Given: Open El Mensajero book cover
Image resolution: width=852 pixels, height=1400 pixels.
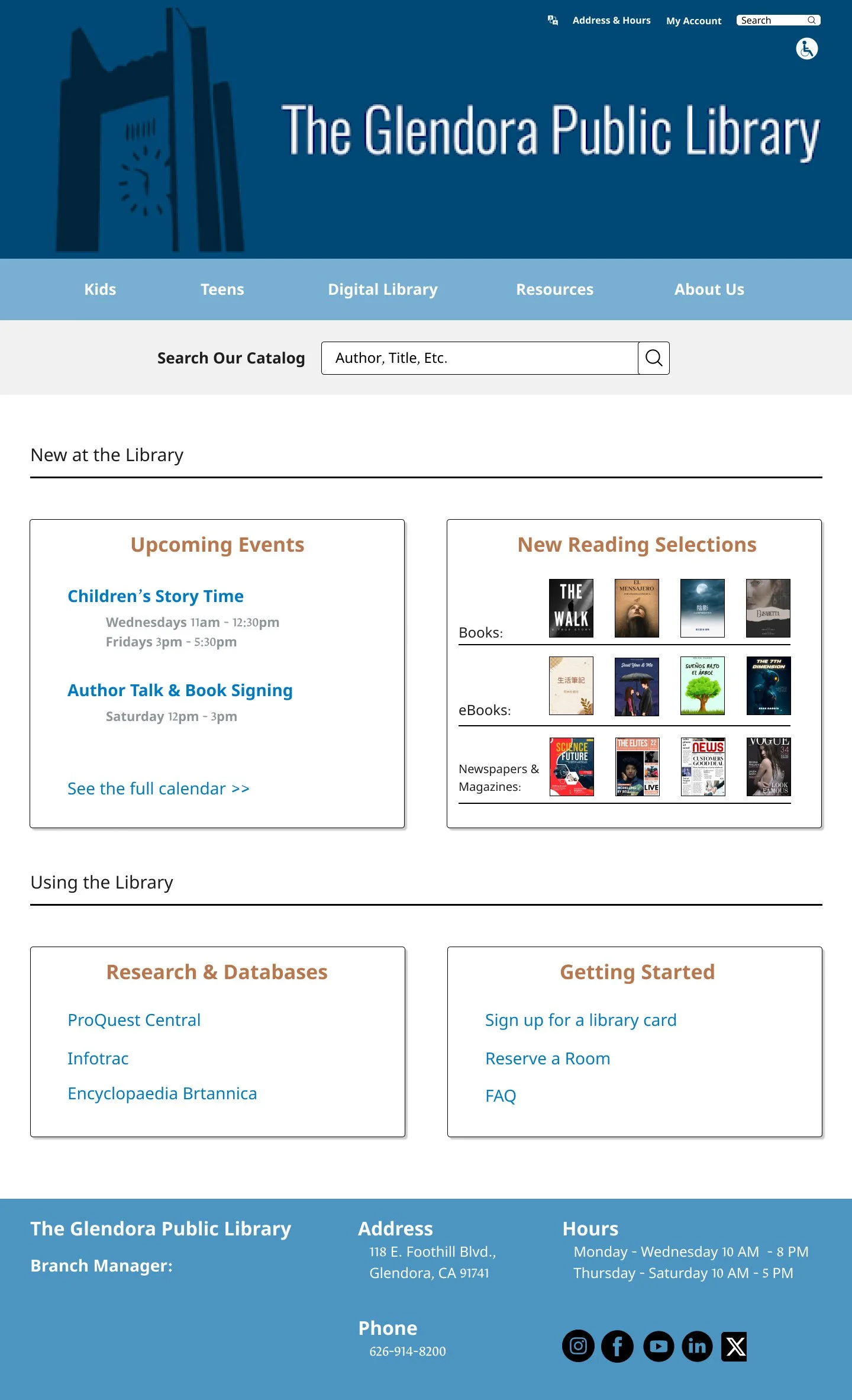Looking at the screenshot, I should click(637, 608).
